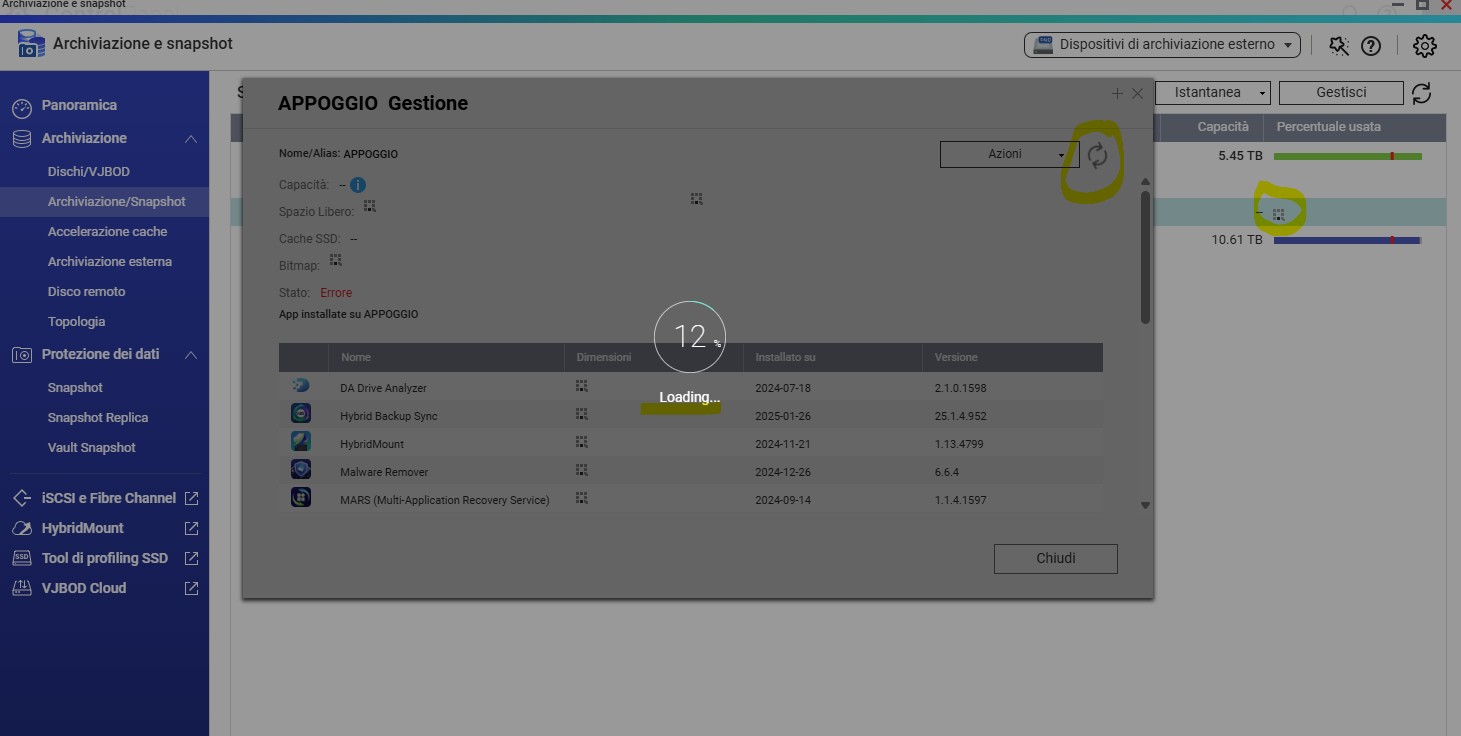
Task: Open the Dispositivi di archiviazione esterno dropdown
Action: tap(1161, 45)
